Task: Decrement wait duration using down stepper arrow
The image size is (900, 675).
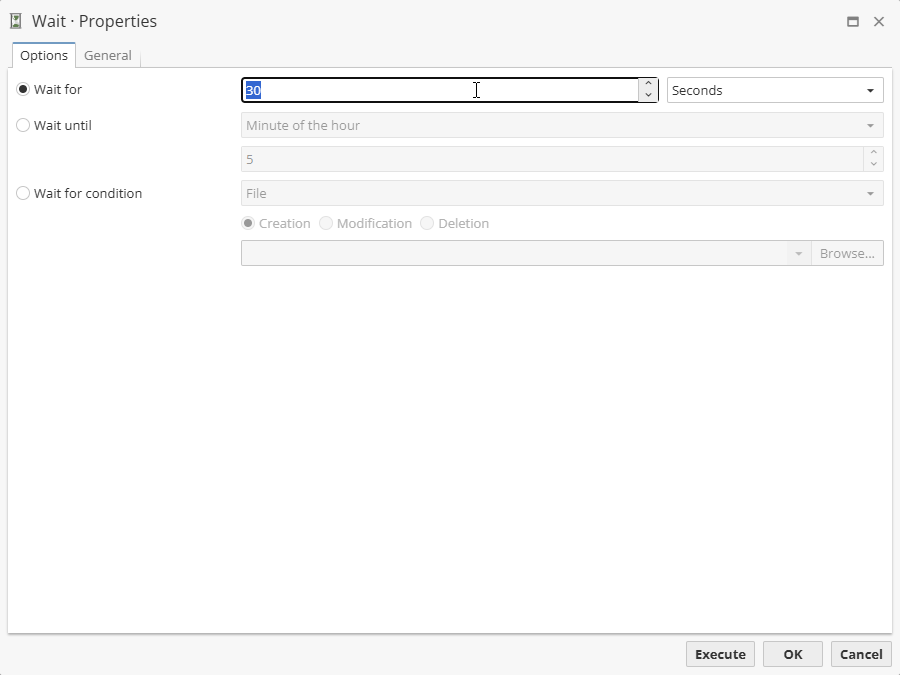Action: pos(649,95)
